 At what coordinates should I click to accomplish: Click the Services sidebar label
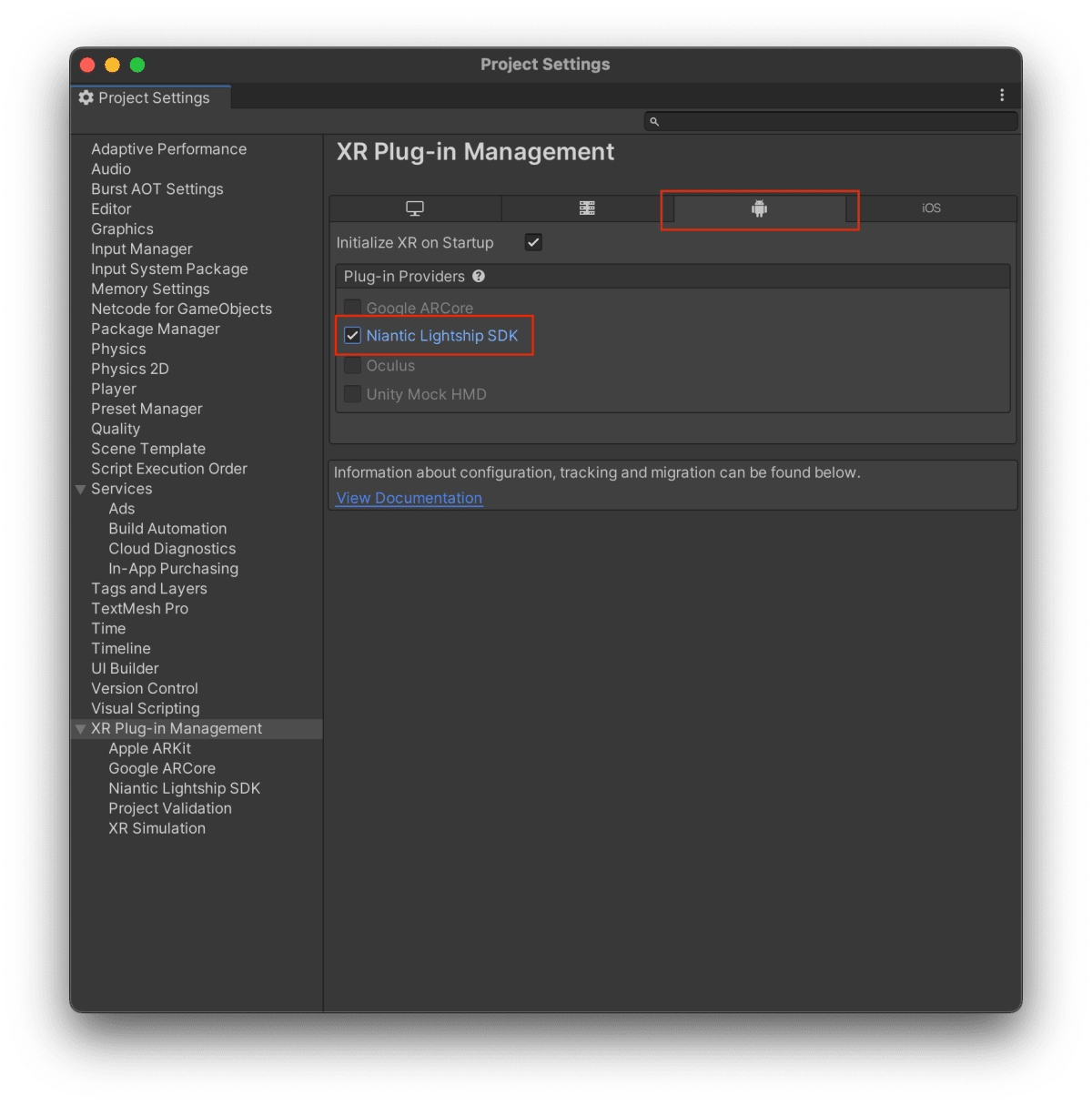click(122, 490)
